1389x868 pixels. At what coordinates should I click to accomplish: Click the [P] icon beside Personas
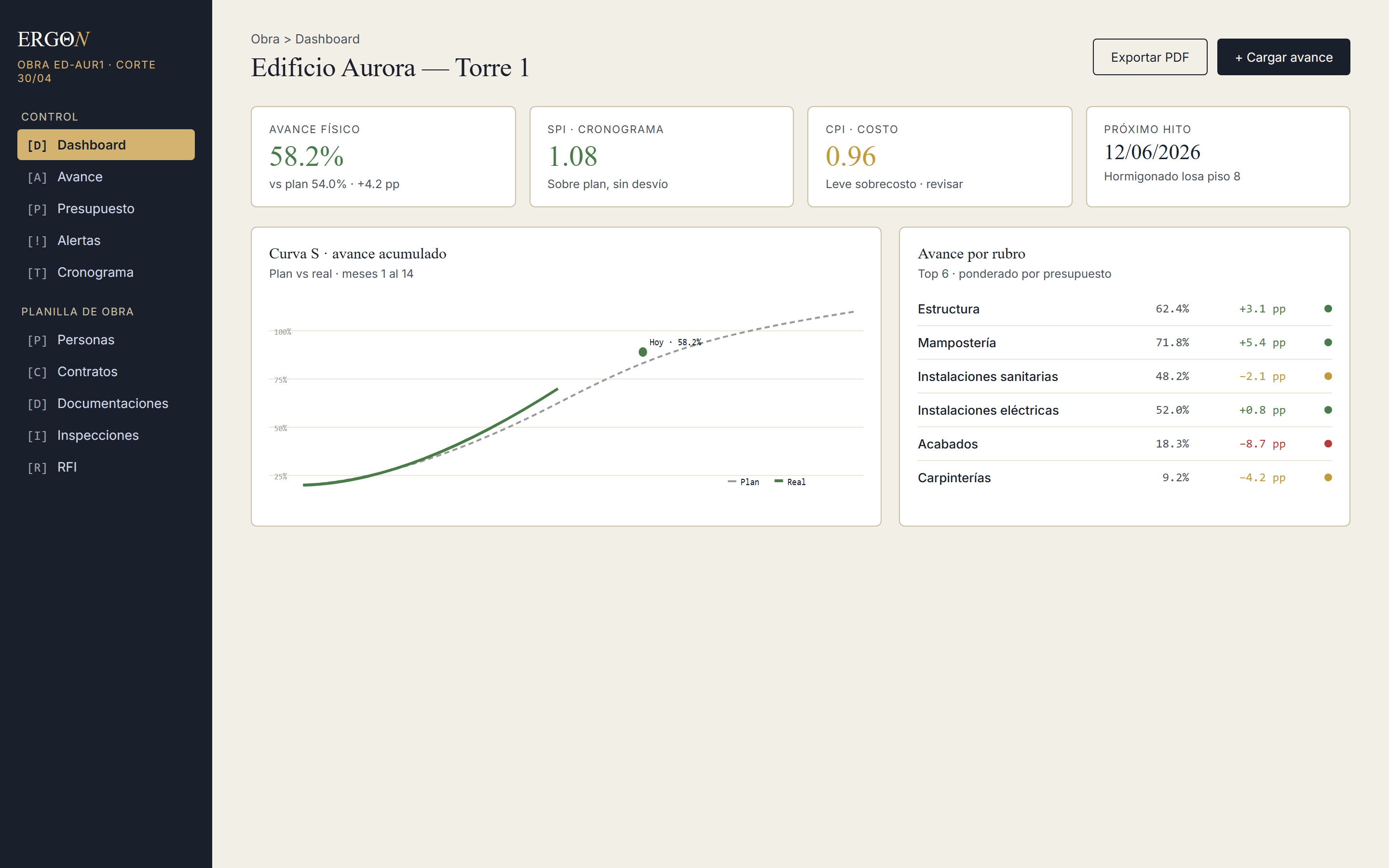[x=37, y=340]
